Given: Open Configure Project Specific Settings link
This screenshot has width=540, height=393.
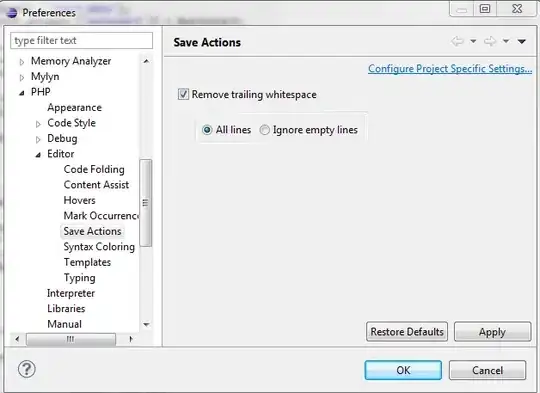Looking at the screenshot, I should [450, 69].
